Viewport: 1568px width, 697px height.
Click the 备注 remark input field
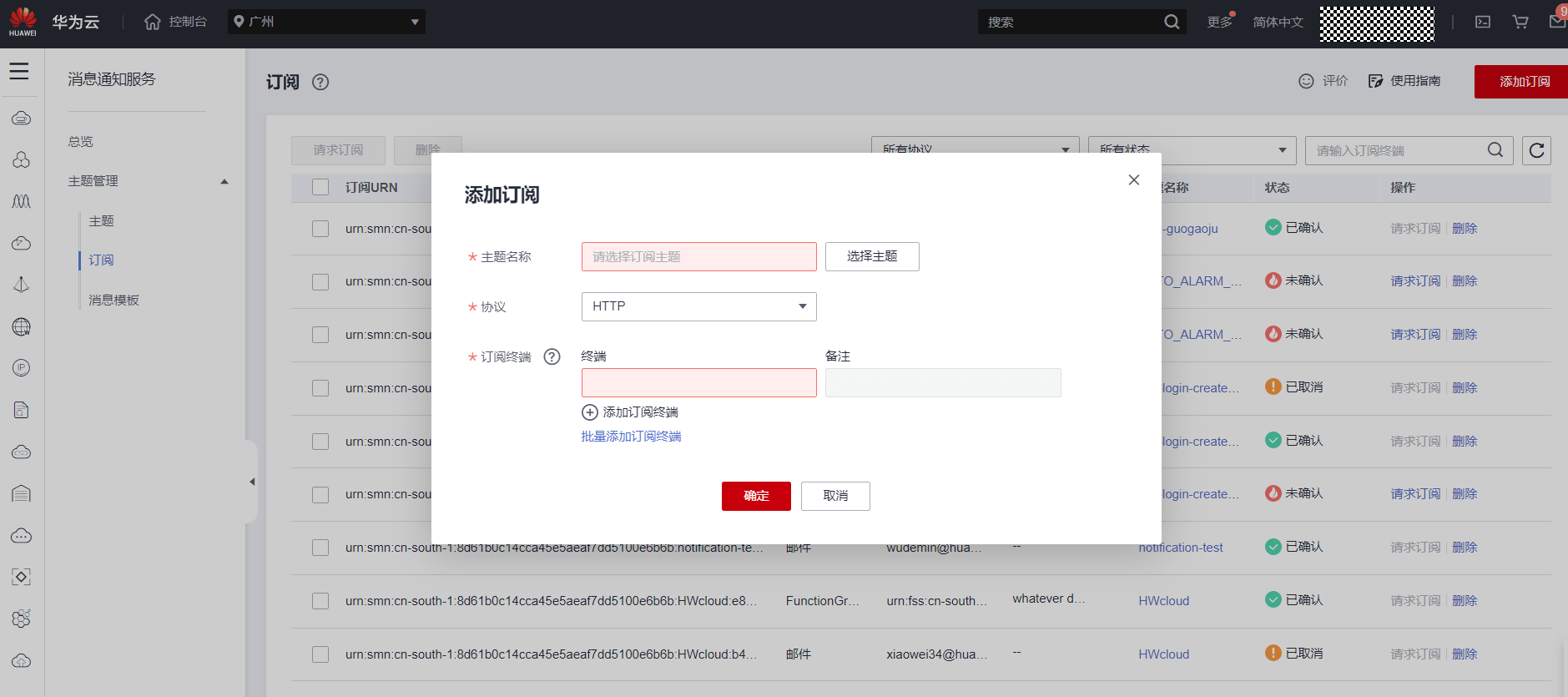943,382
